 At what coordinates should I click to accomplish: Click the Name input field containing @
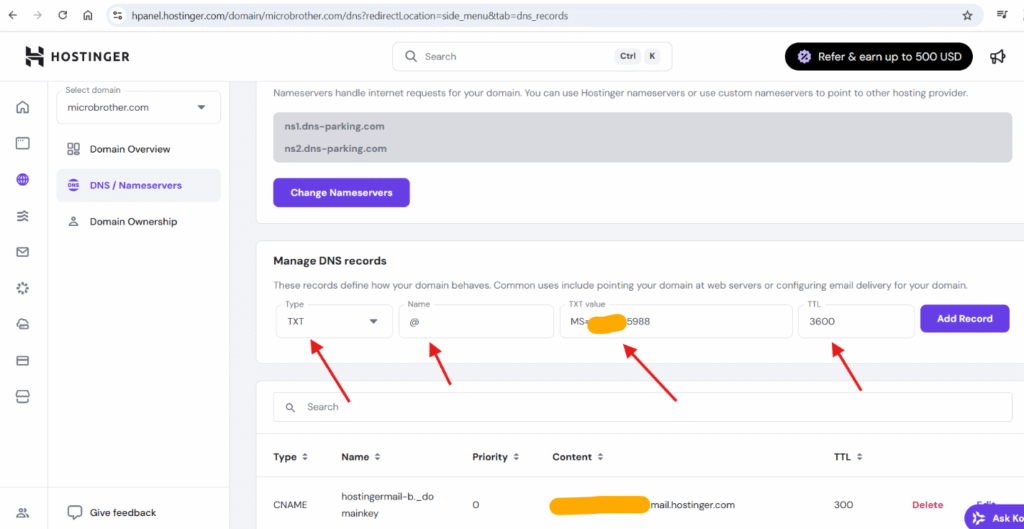475,322
